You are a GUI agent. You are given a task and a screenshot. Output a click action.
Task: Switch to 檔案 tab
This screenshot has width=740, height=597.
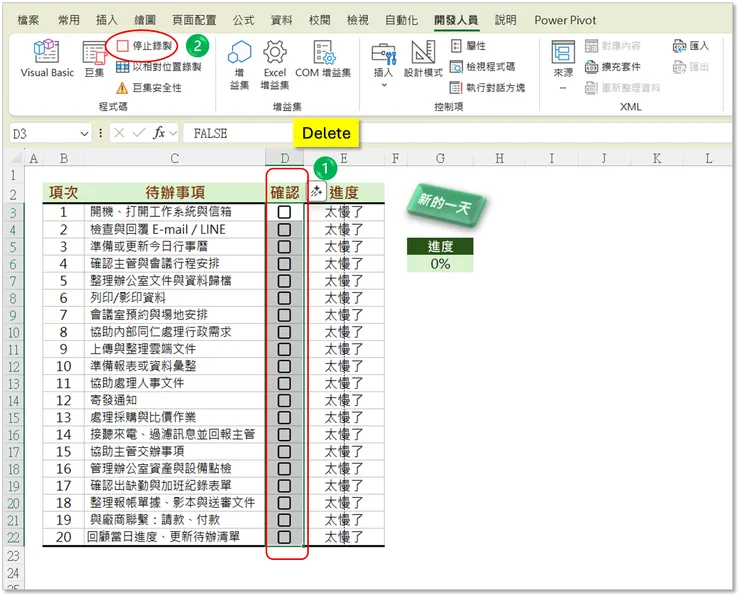point(28,20)
